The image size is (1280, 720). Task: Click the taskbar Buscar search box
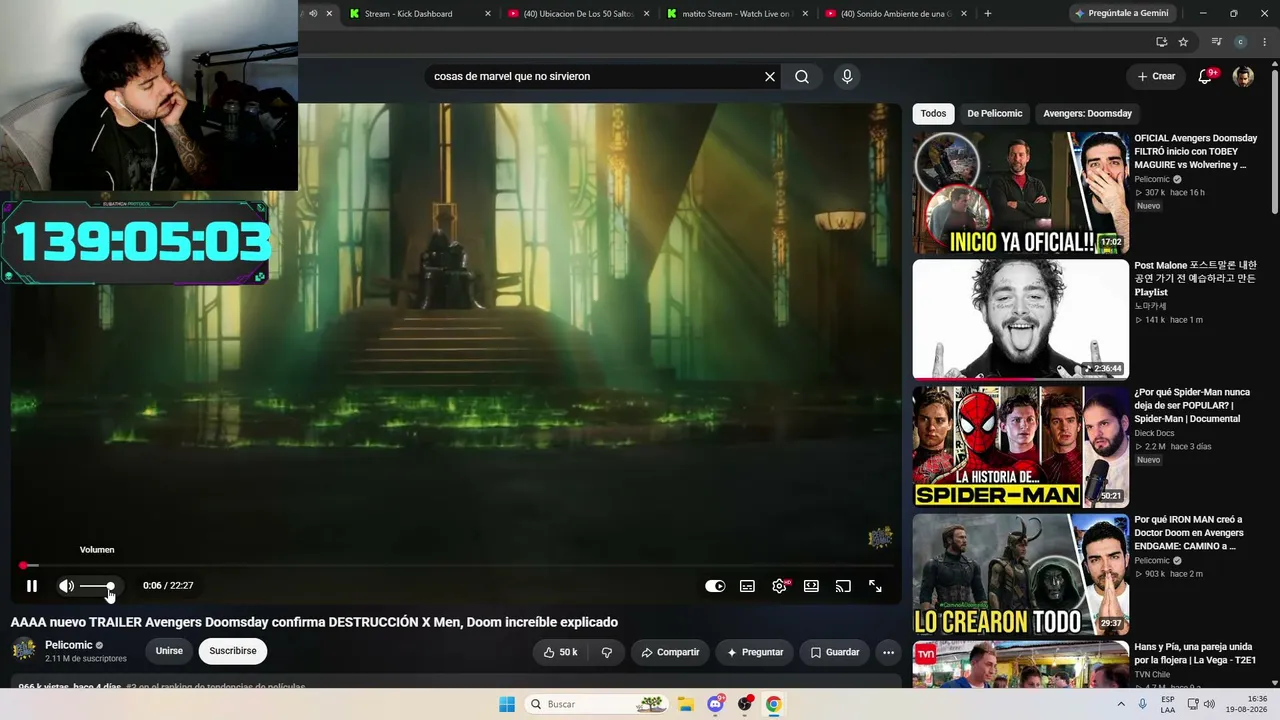pos(597,704)
